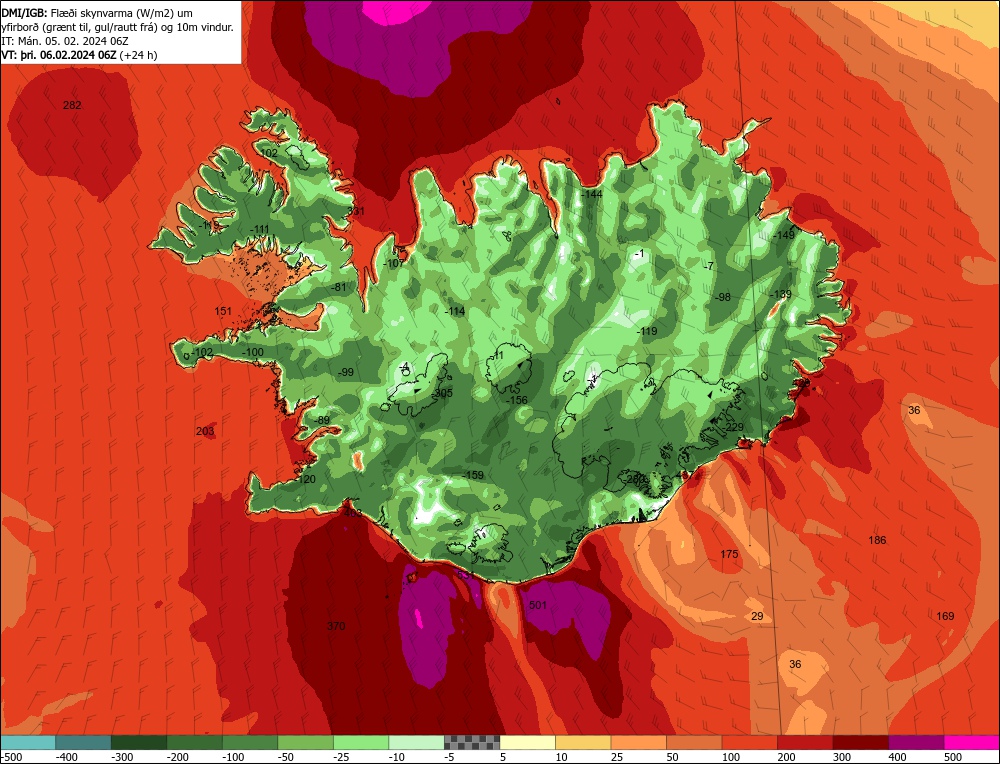This screenshot has height=764, width=1000.
Task: Pick the legend swatch between -100 and -50
Action: (250, 742)
